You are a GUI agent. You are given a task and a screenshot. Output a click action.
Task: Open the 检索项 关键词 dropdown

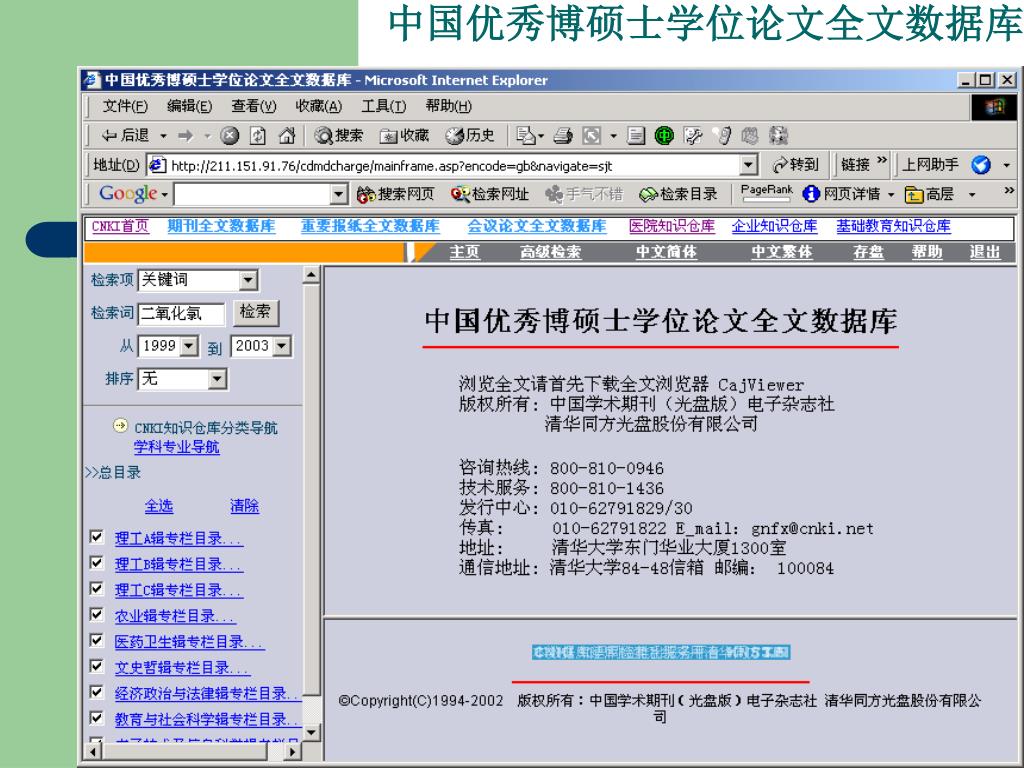[x=248, y=281]
